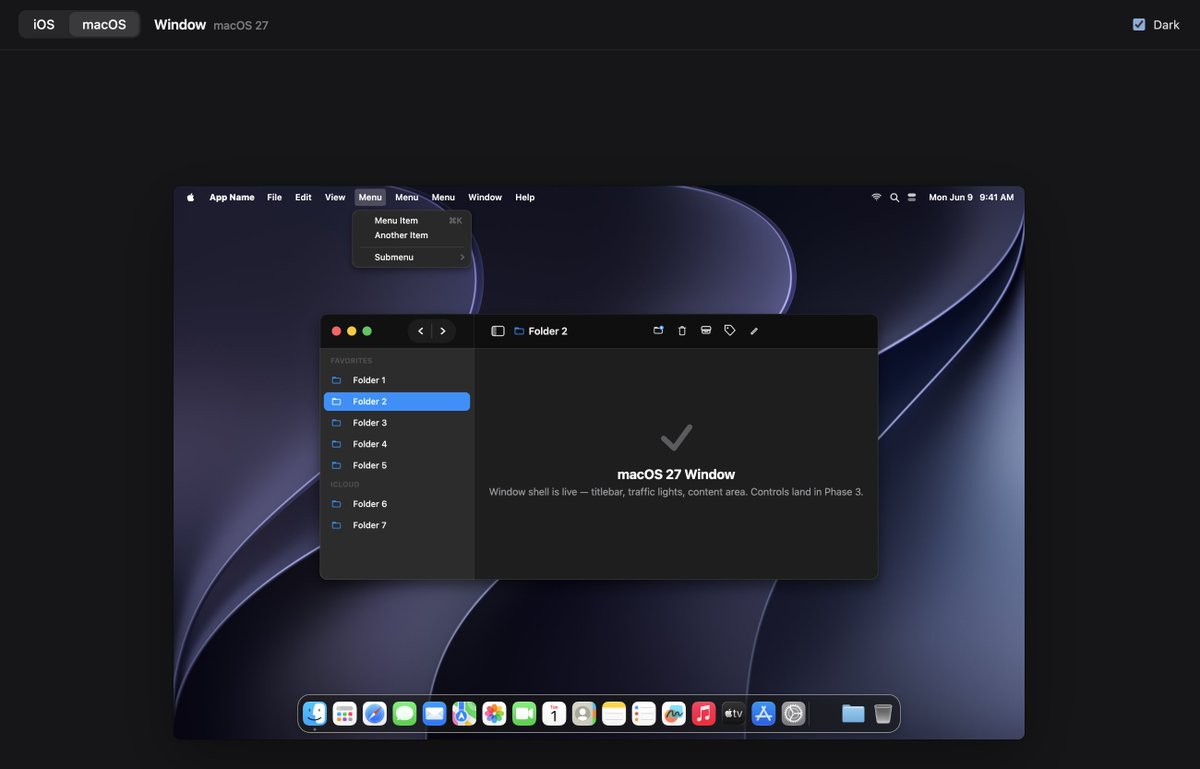Open Photos from the dock
1200x769 pixels.
click(494, 713)
